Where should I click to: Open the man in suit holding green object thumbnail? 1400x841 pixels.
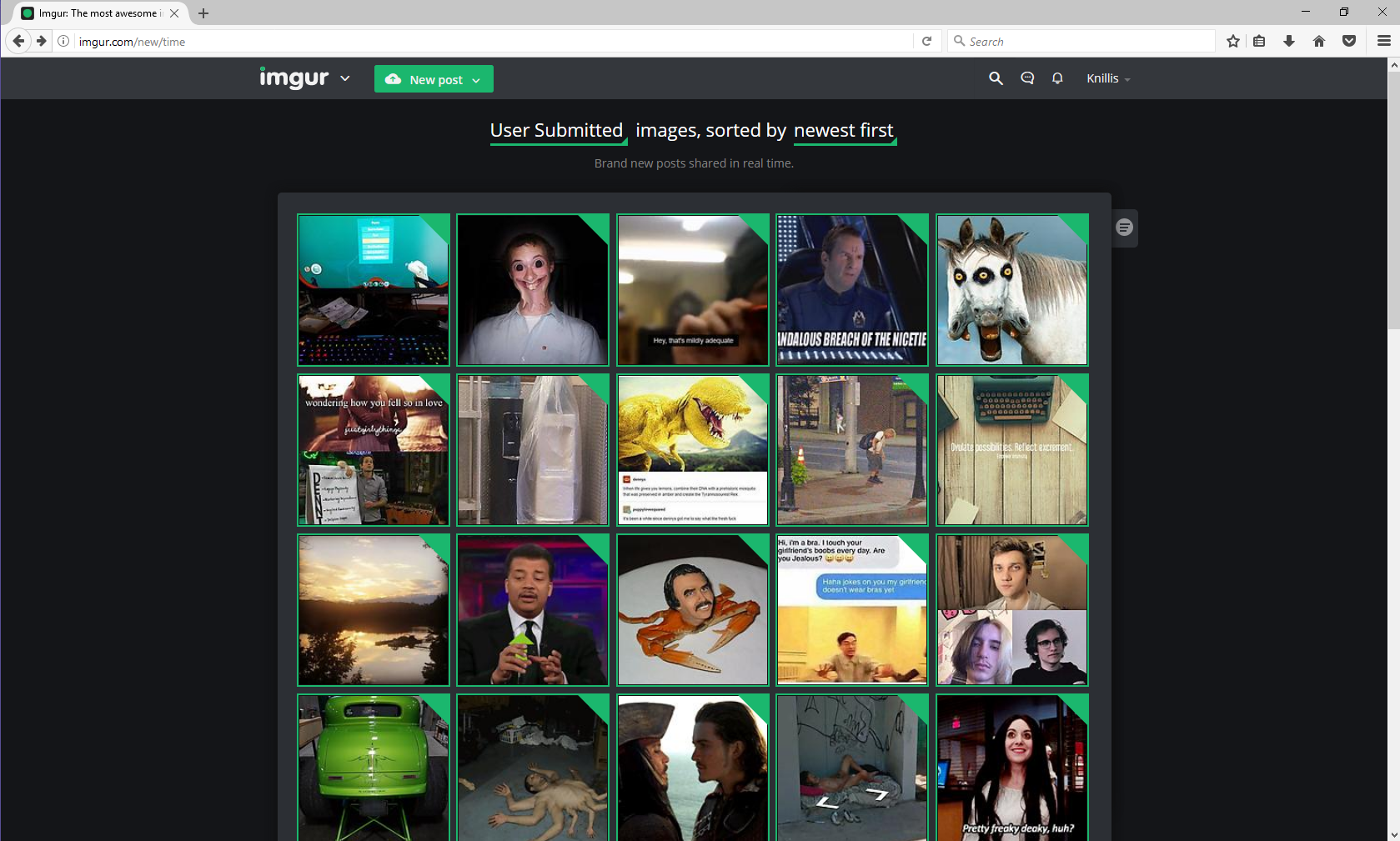point(533,610)
